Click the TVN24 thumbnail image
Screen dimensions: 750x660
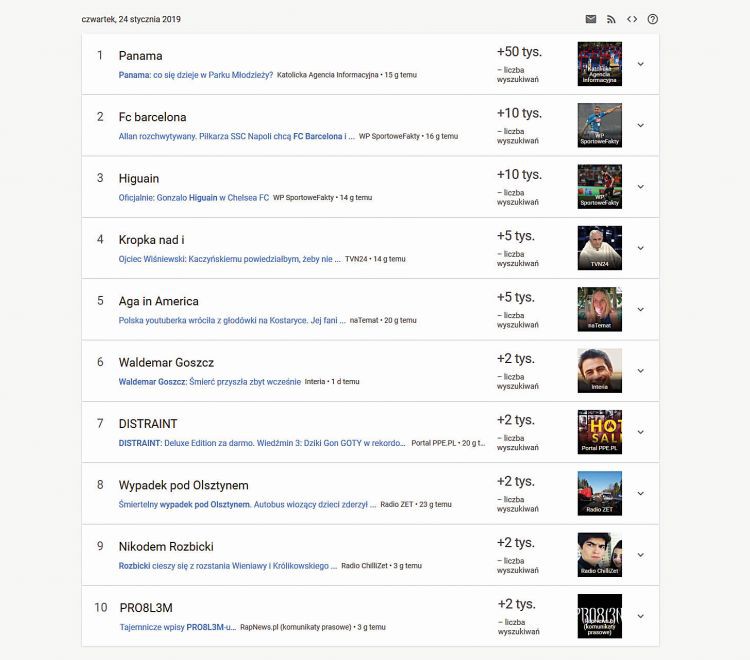600,248
